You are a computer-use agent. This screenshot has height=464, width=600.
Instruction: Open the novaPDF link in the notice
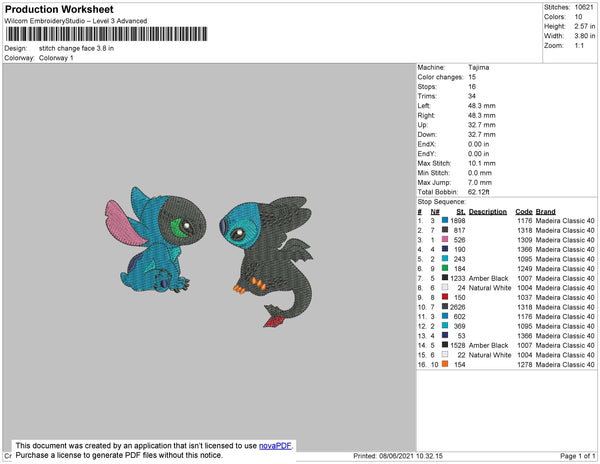click(275, 446)
